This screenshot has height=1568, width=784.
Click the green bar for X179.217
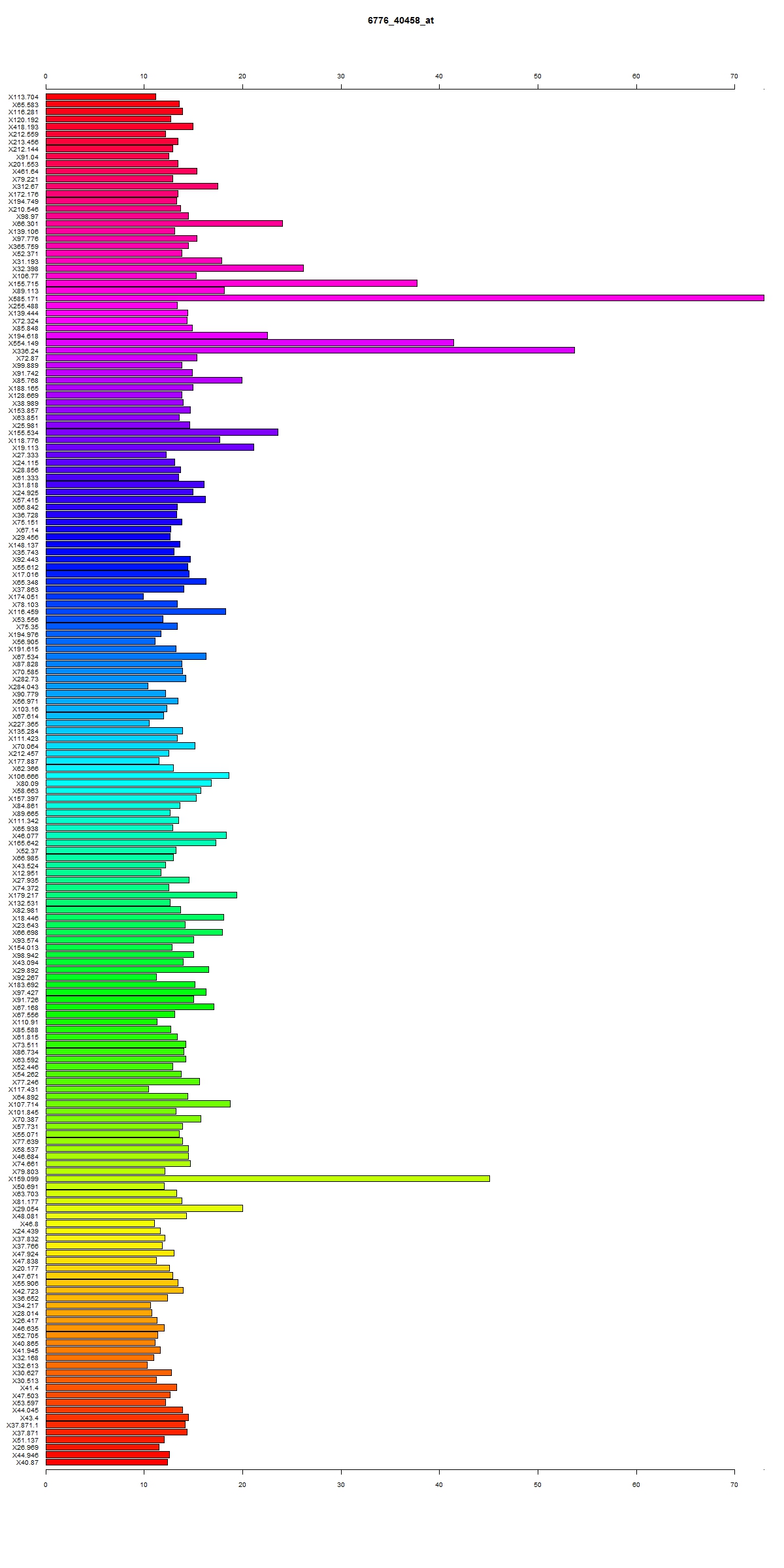click(x=141, y=895)
